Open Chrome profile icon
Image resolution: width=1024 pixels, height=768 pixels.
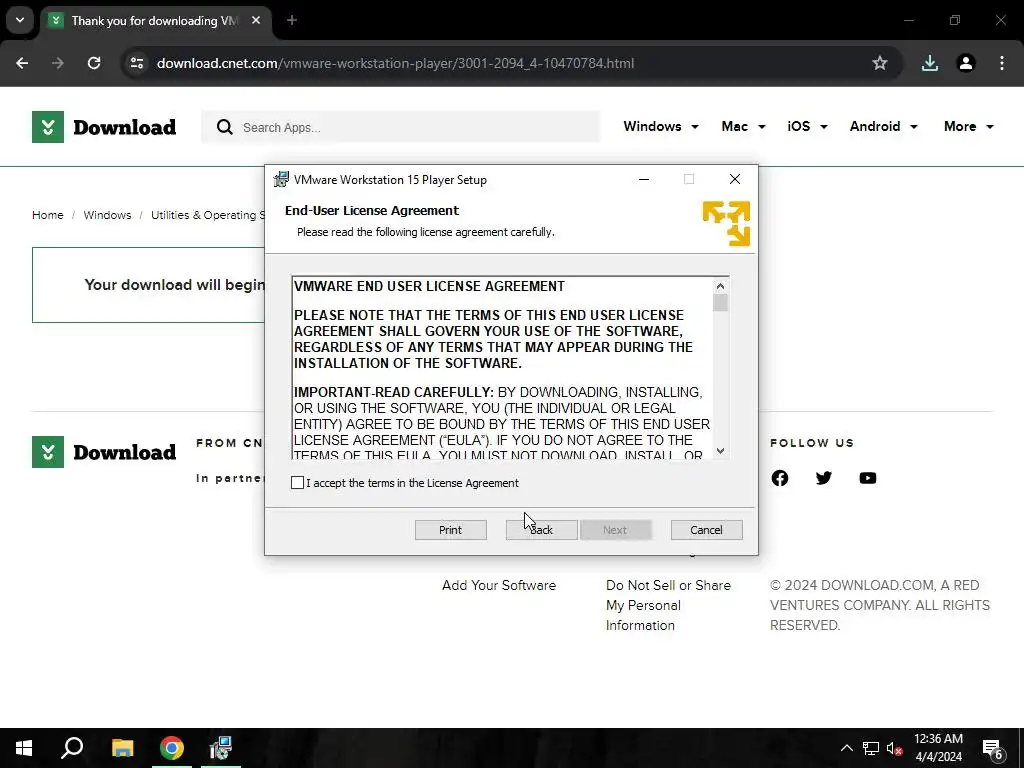pyautogui.click(x=966, y=63)
